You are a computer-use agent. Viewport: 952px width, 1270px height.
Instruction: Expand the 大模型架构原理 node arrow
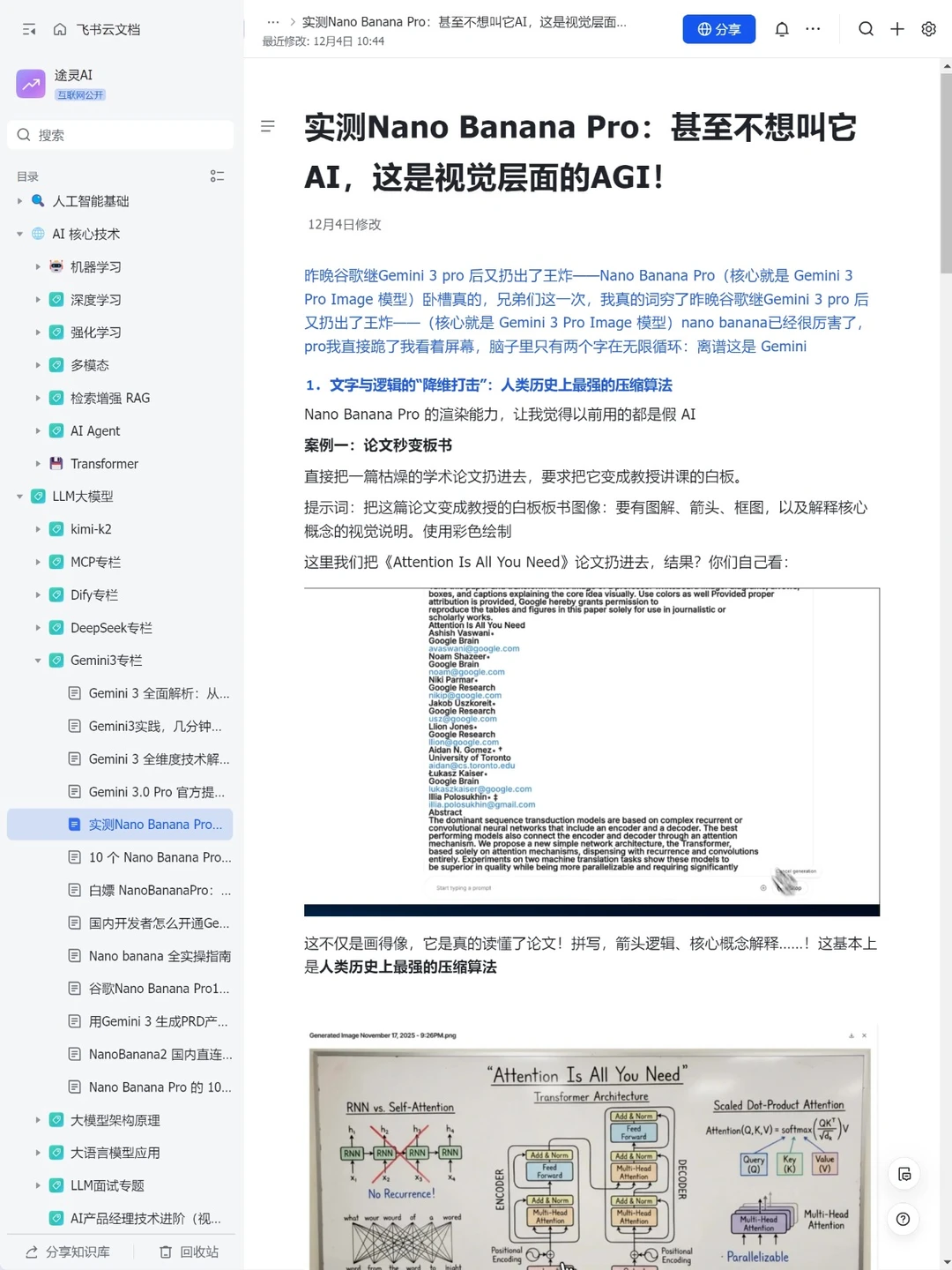click(38, 1120)
